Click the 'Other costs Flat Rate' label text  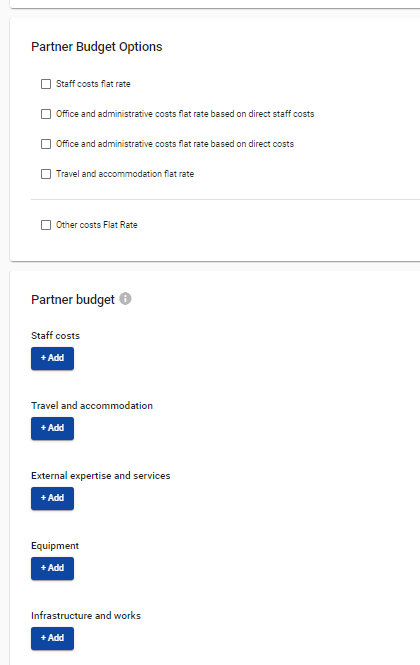97,225
